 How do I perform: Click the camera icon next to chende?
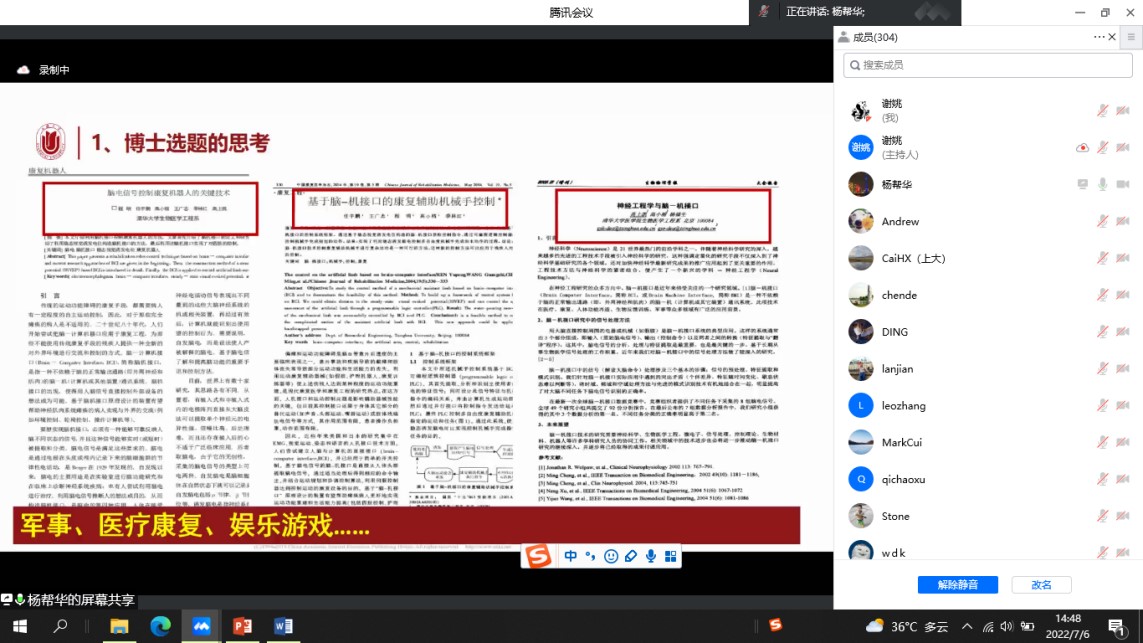tap(1122, 295)
